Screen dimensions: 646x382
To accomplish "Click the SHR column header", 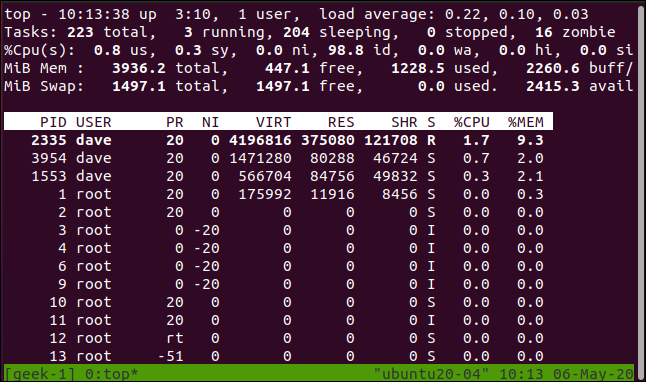I will coord(404,122).
